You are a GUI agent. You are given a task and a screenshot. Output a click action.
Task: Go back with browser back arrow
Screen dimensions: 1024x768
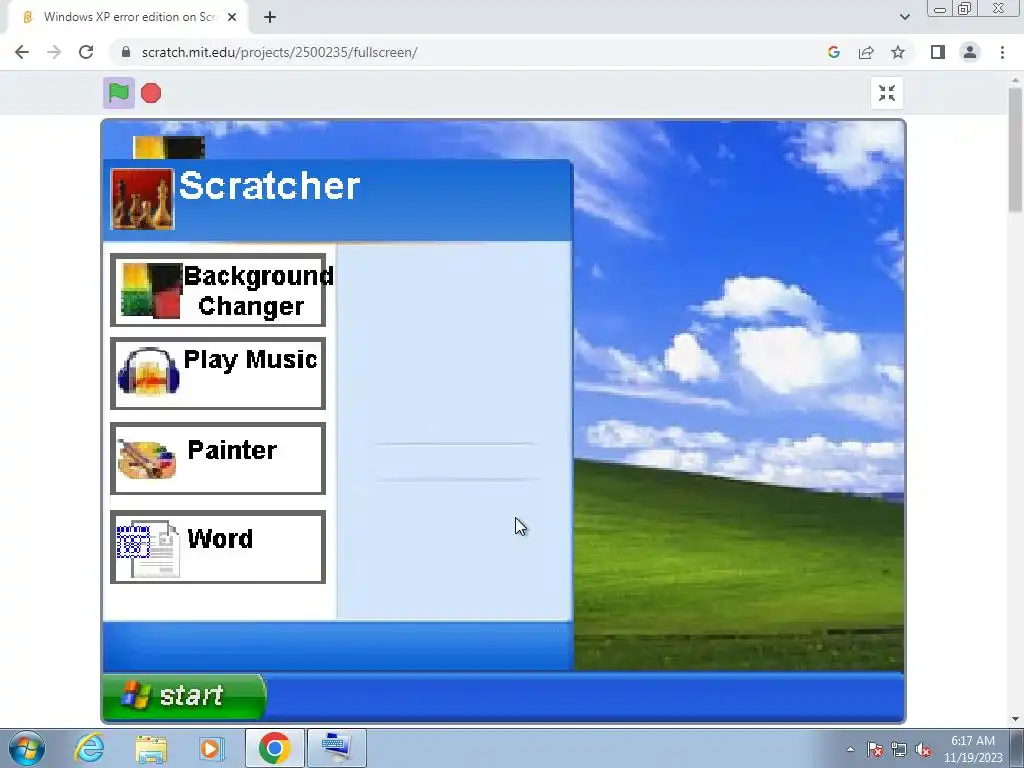(x=22, y=52)
